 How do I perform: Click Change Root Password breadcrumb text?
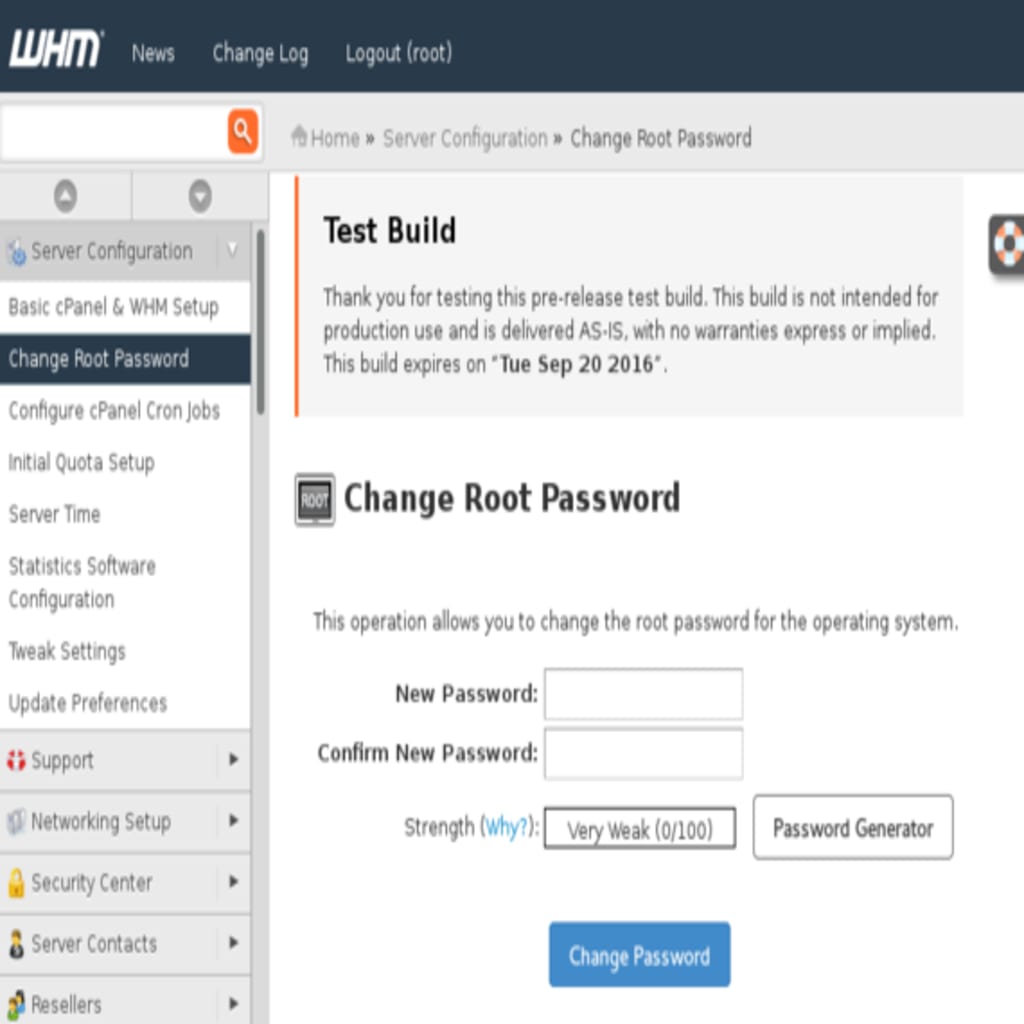point(660,138)
